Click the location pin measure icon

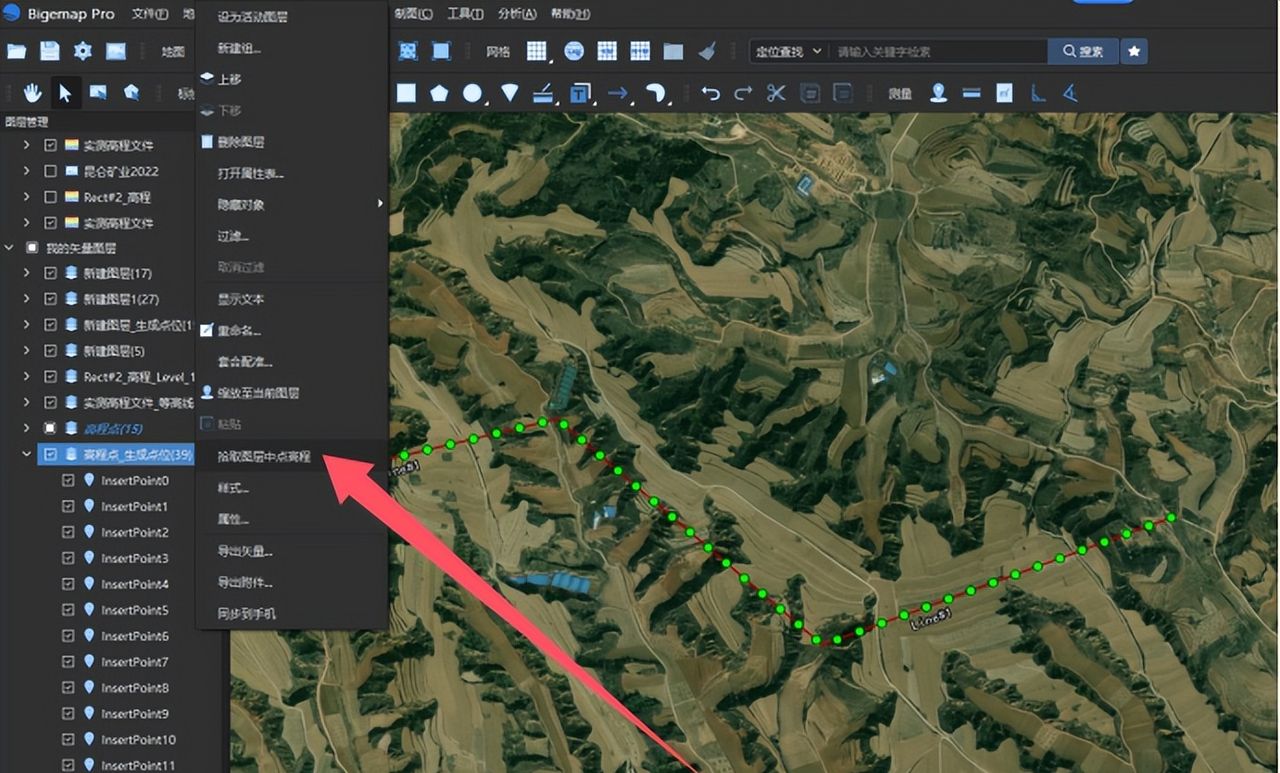pyautogui.click(x=938, y=93)
